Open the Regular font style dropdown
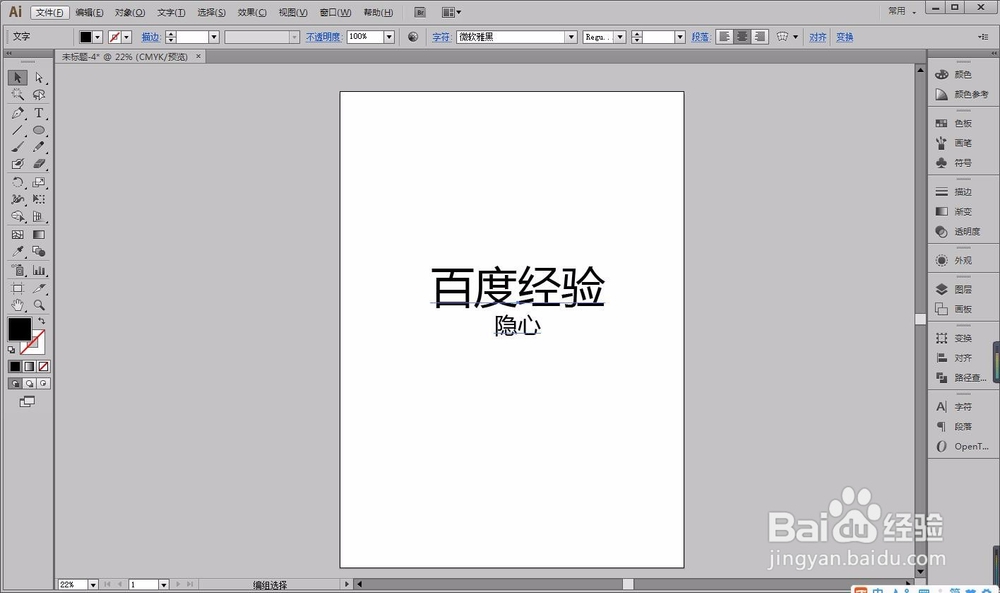Screen dimensions: 1000x593 (618, 36)
